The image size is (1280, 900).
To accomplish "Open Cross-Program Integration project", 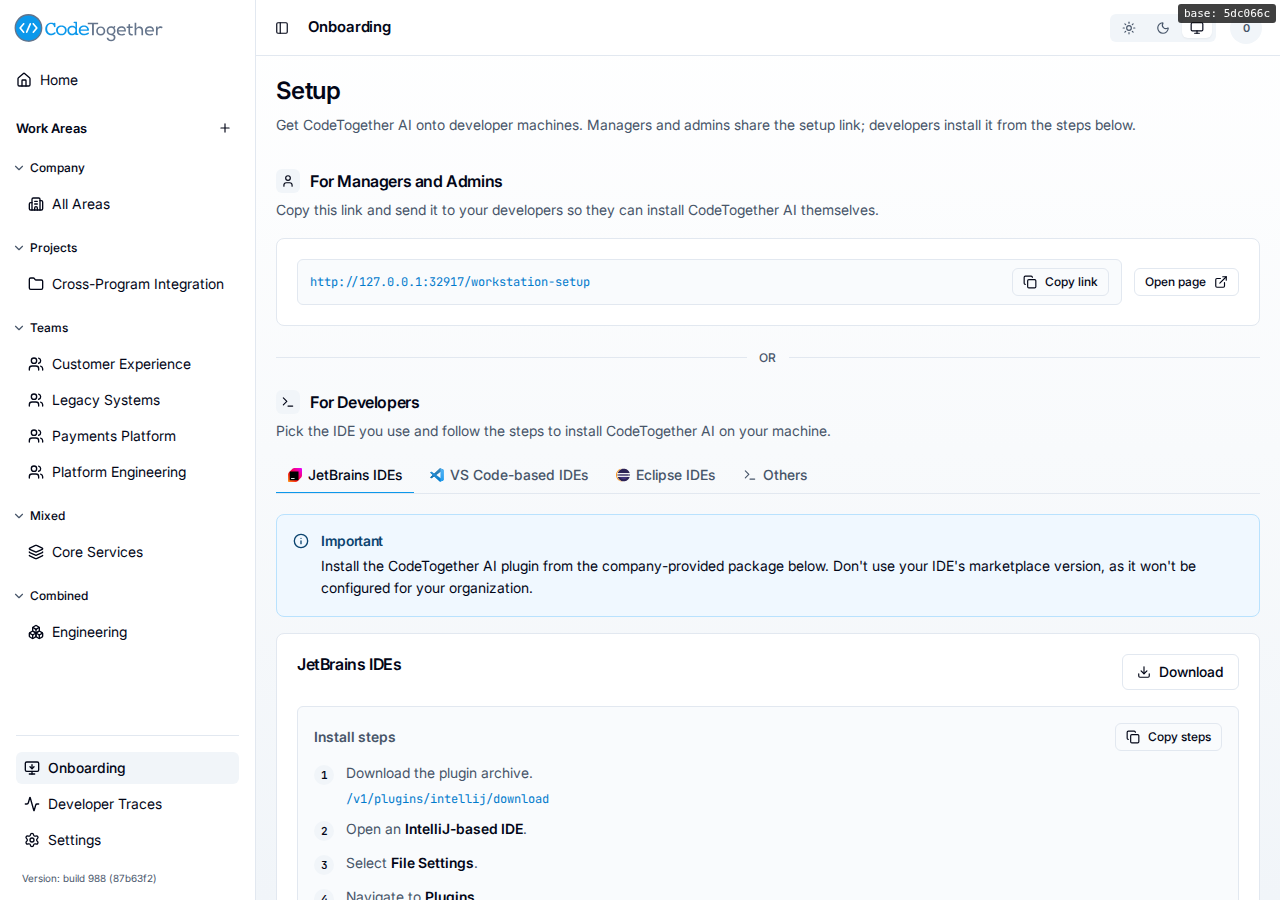I will pos(131,284).
